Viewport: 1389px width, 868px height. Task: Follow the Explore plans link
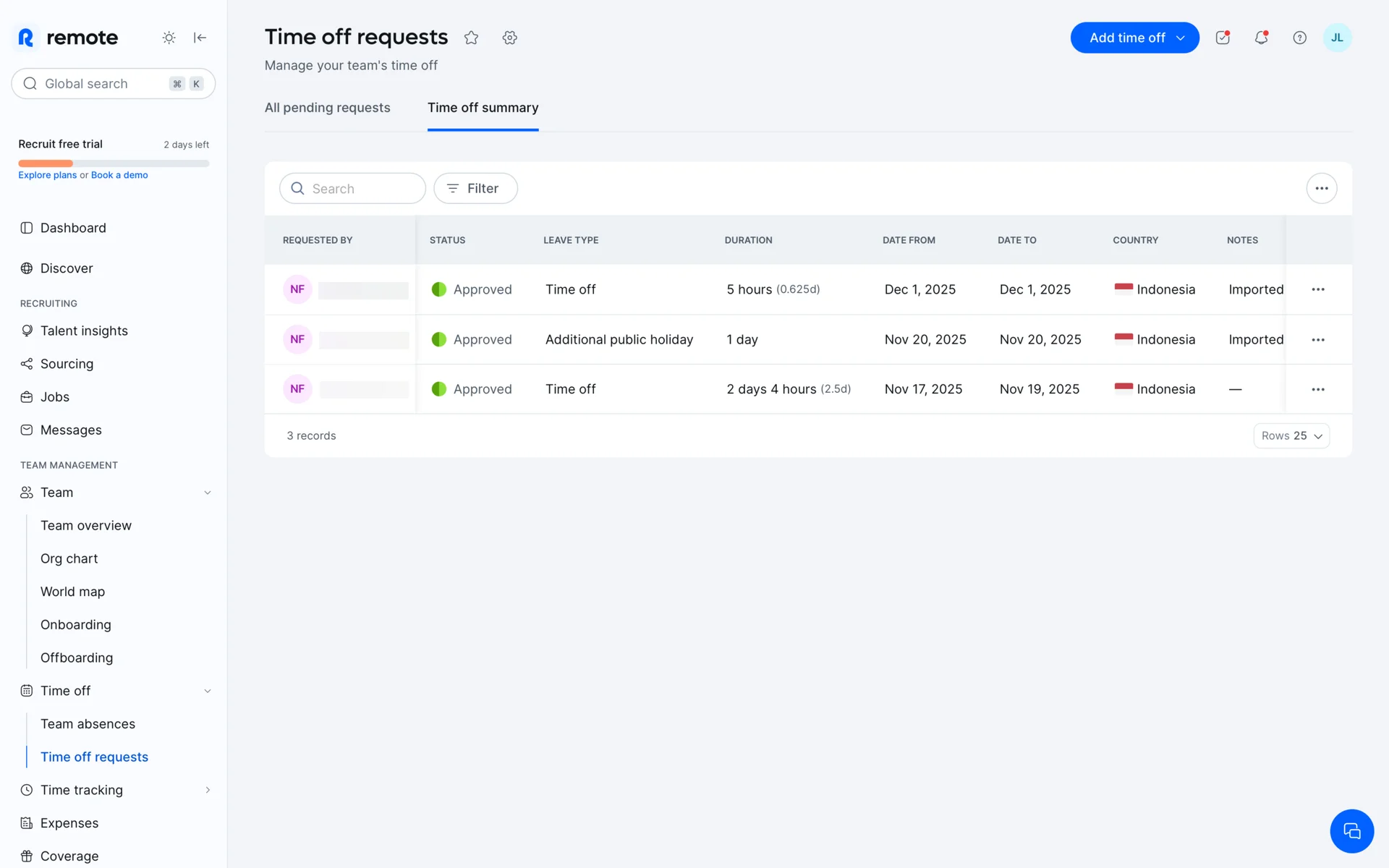pos(47,175)
